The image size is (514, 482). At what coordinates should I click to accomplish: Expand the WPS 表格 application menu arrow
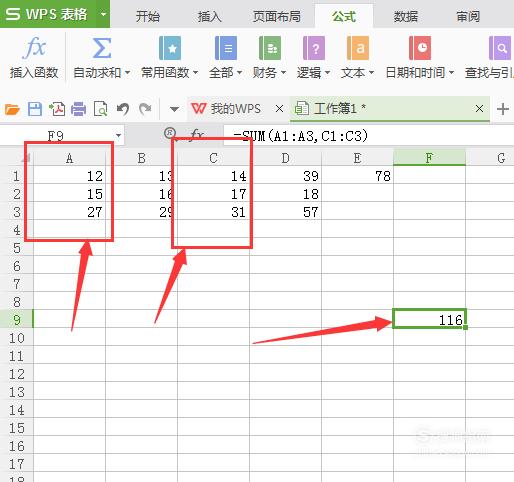(103, 14)
